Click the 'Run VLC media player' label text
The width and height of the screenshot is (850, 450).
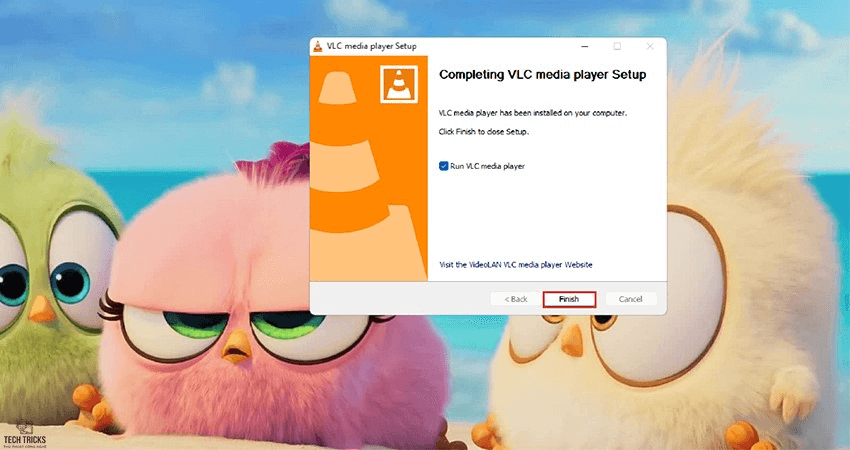point(487,166)
